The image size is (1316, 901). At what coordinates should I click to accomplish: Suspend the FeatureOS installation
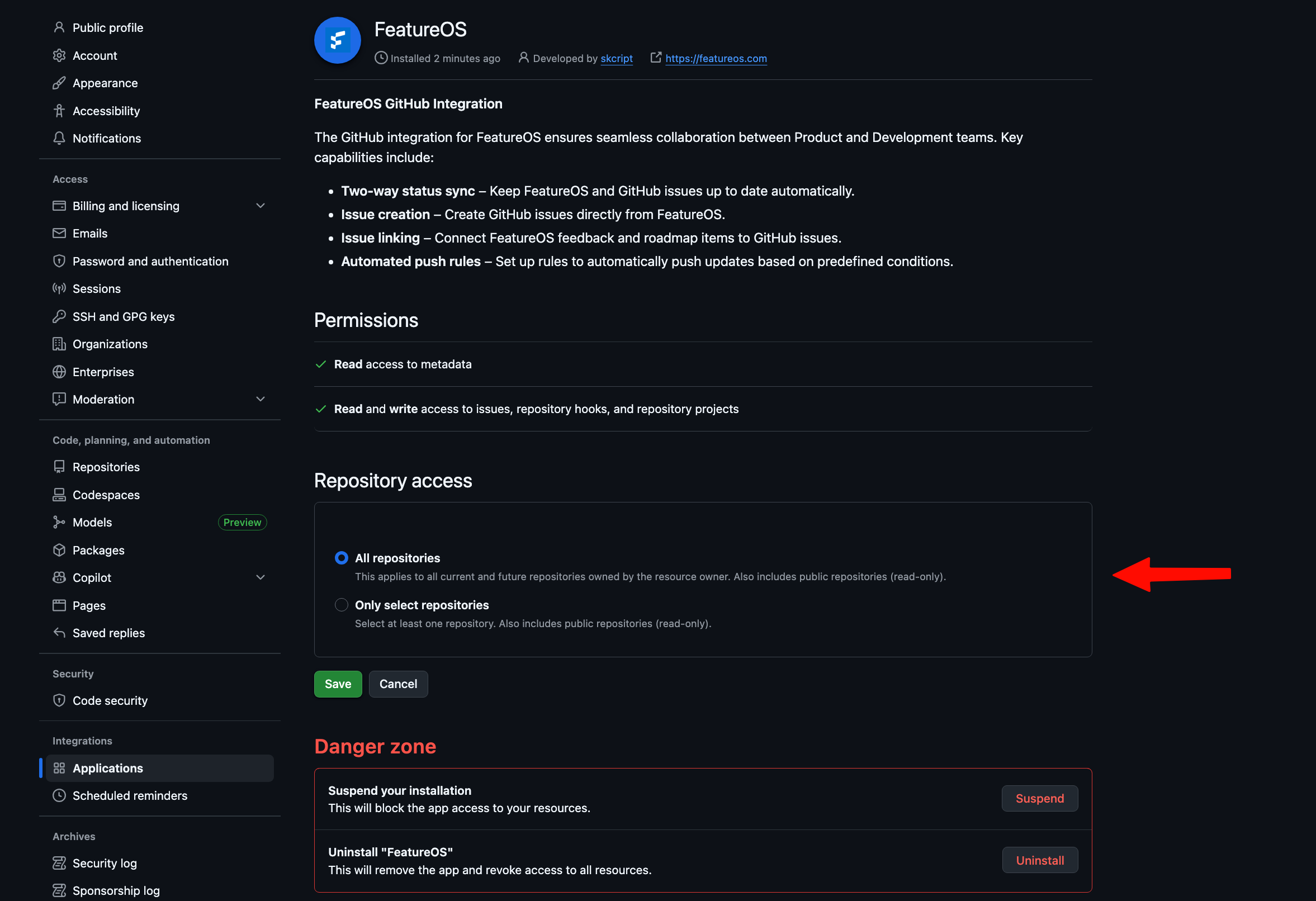pyautogui.click(x=1040, y=799)
